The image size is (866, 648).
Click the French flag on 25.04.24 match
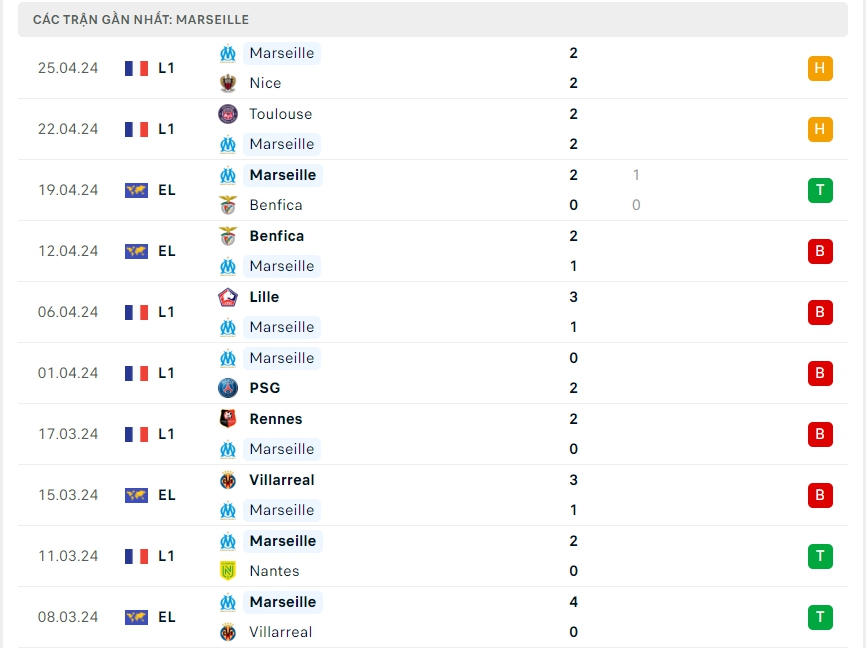136,68
